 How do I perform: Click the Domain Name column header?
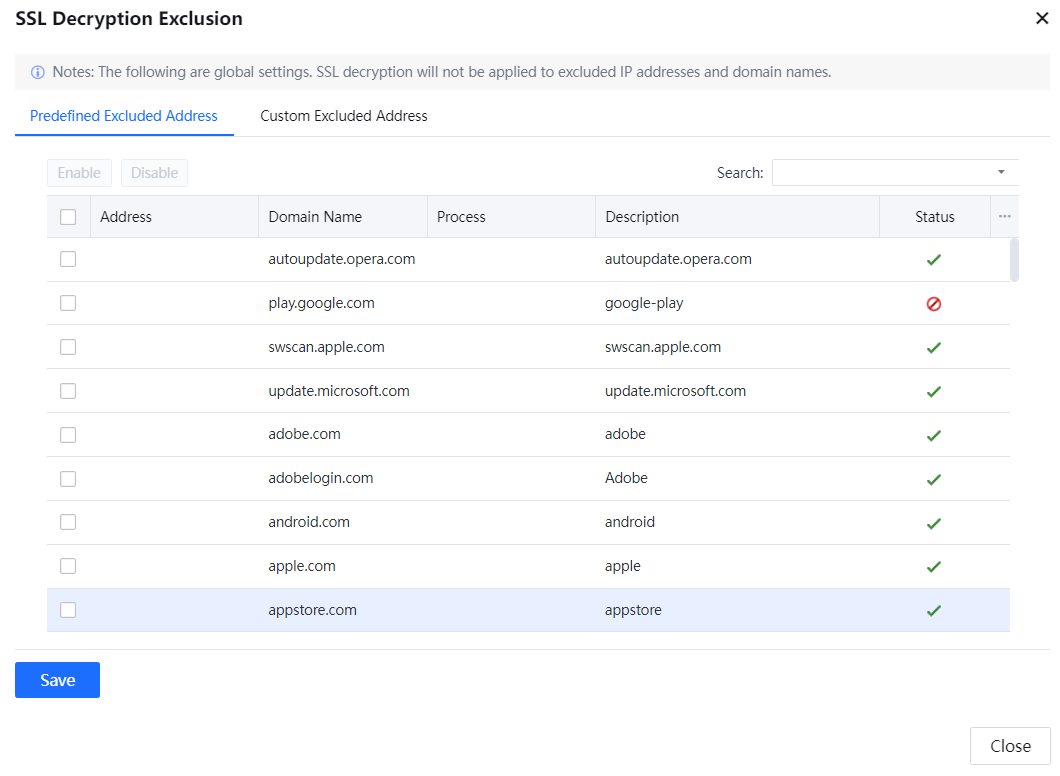point(315,217)
